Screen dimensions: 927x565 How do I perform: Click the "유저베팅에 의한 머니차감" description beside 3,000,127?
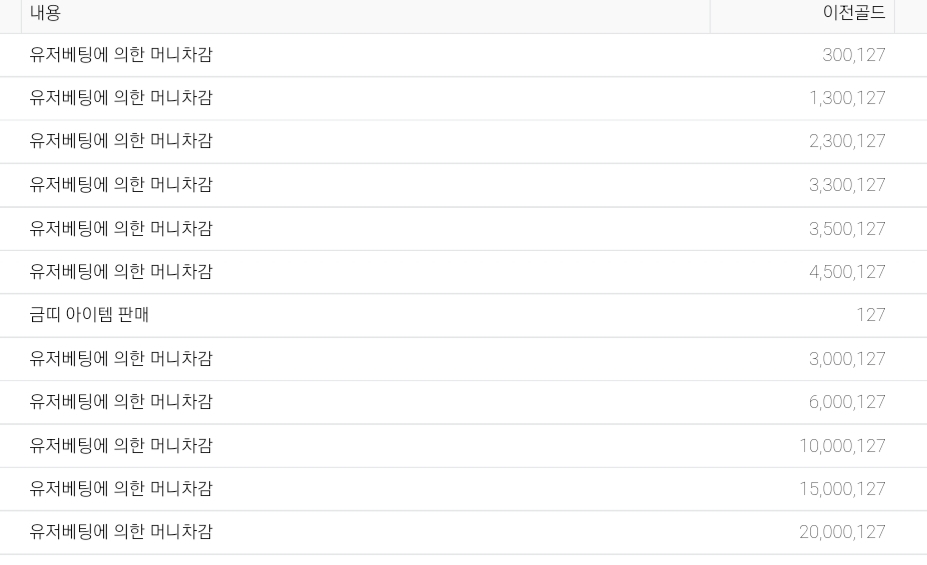[121, 358]
